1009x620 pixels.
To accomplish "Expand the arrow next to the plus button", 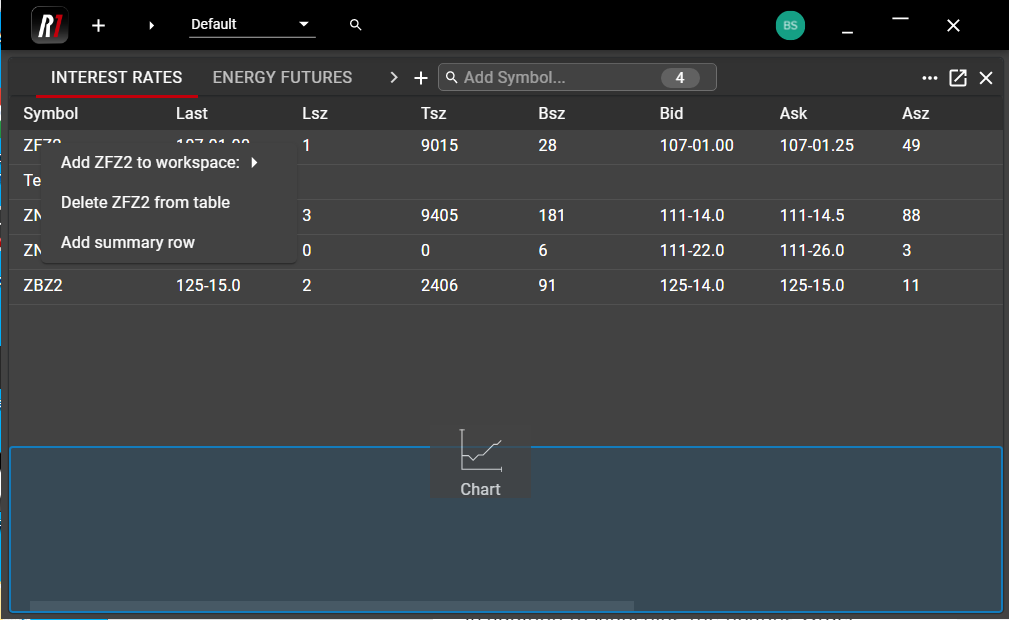I will pos(152,25).
